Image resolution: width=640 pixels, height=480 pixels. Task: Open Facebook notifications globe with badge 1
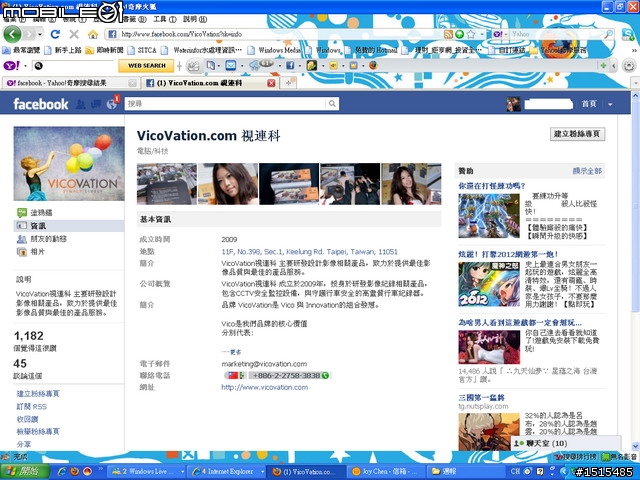pos(112,104)
